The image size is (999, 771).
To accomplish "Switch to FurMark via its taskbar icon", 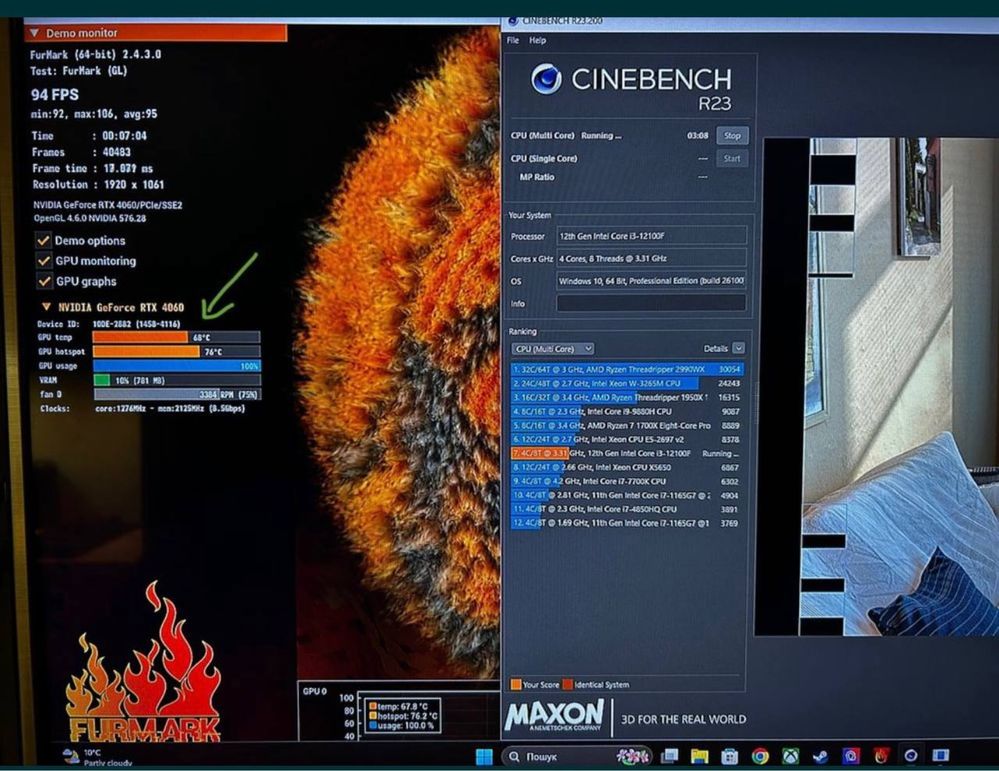I will (x=882, y=756).
